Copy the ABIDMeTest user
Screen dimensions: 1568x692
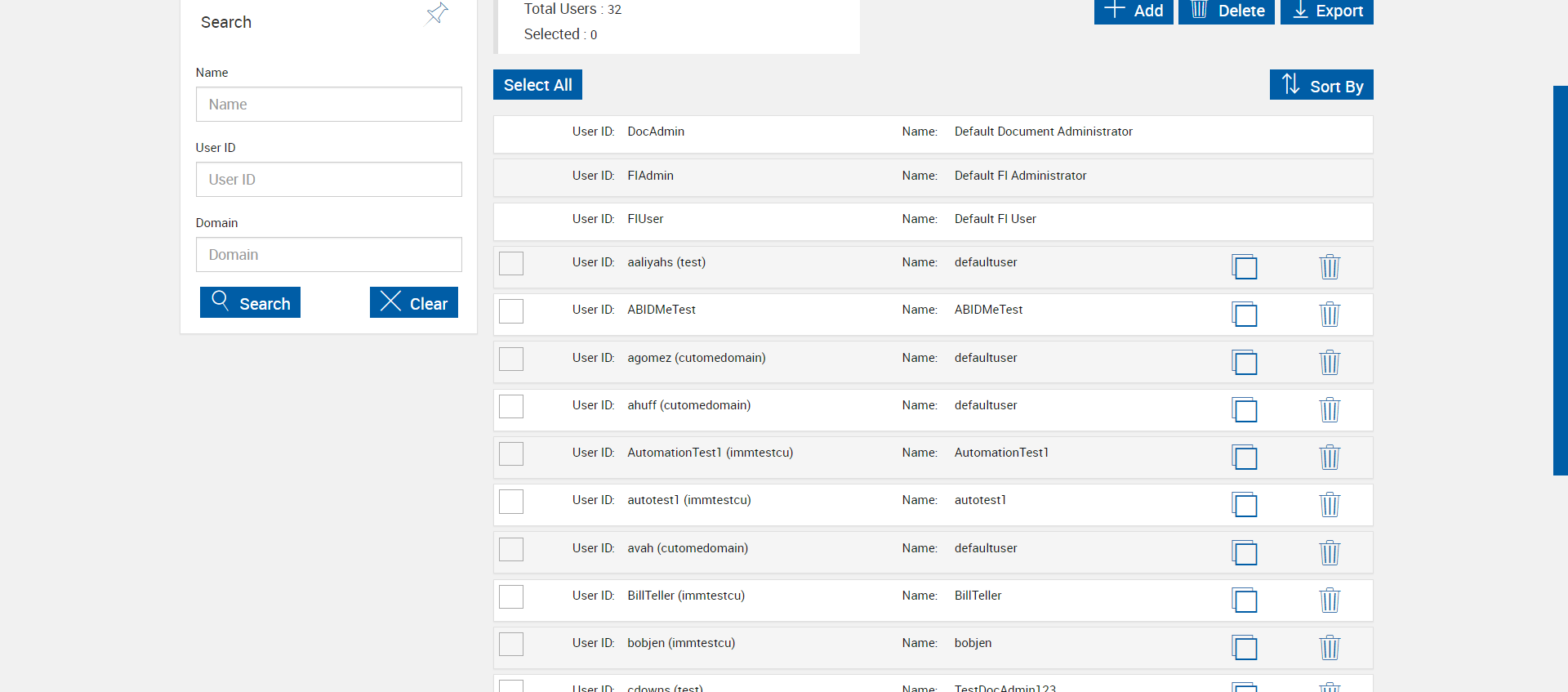[1245, 314]
